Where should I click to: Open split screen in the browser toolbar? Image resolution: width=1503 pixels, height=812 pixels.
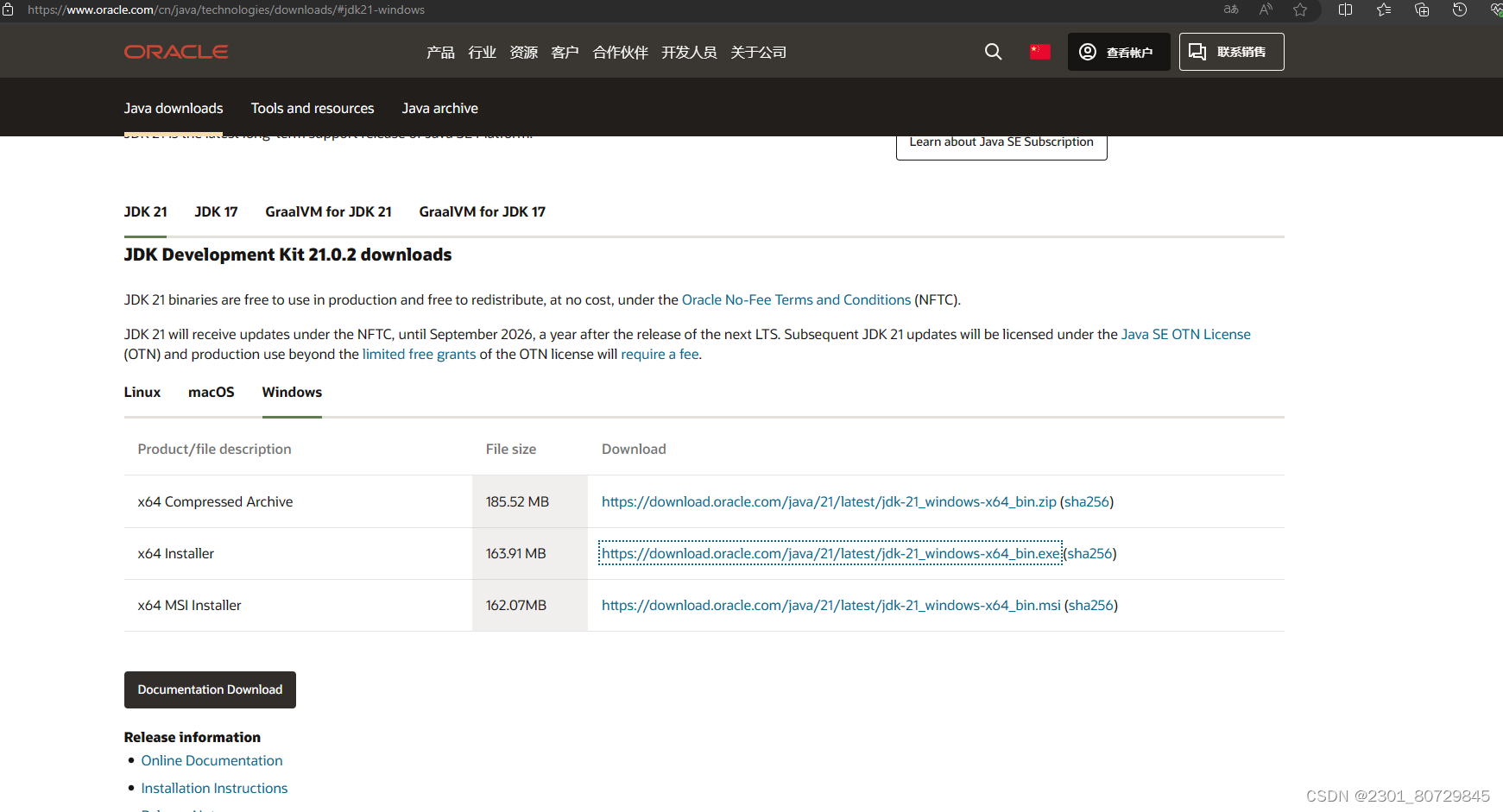(1345, 9)
